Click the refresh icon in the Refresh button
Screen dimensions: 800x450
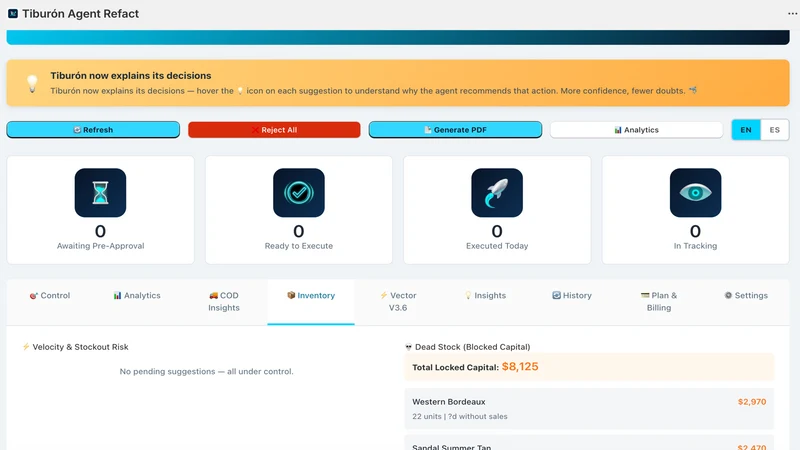(x=77, y=130)
